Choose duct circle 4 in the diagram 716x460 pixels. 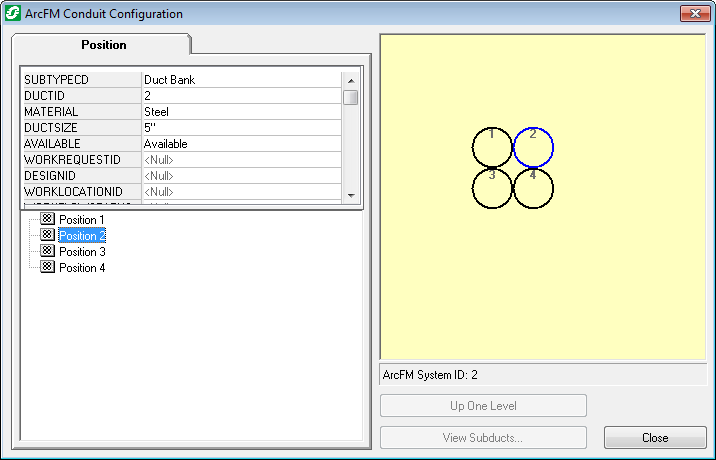(x=533, y=188)
